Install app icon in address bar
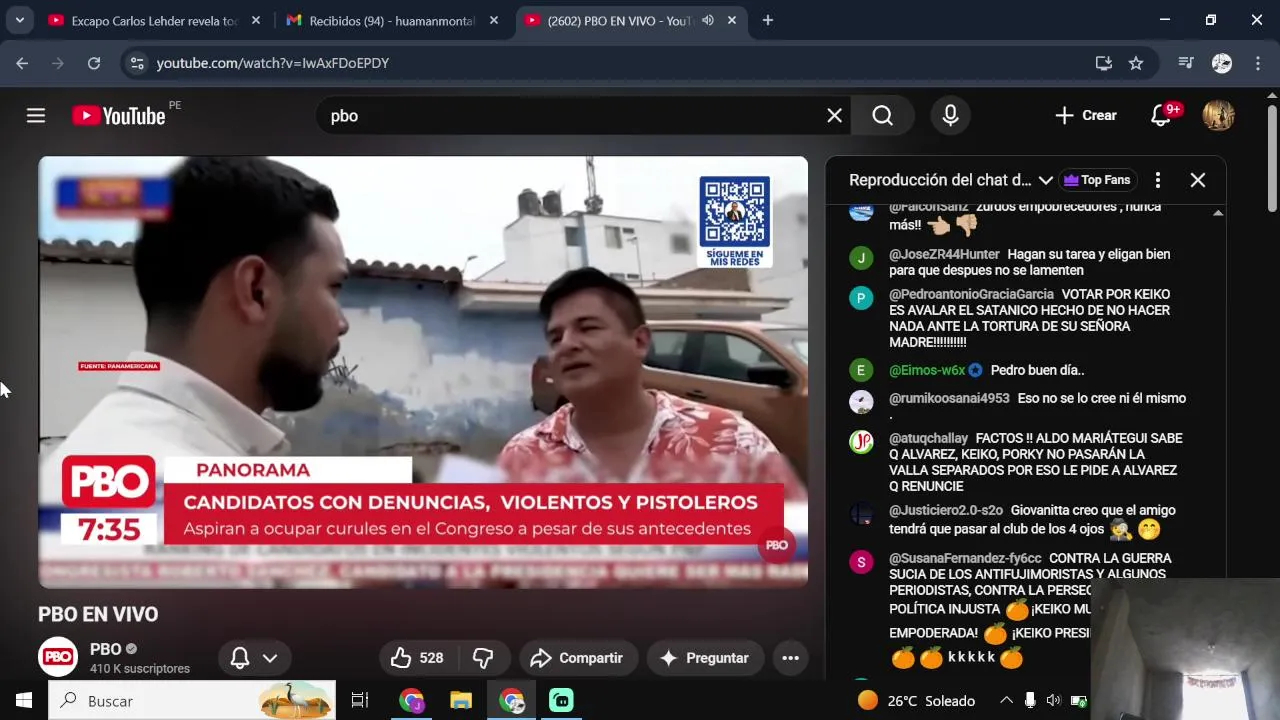This screenshot has width=1280, height=720. point(1104,63)
